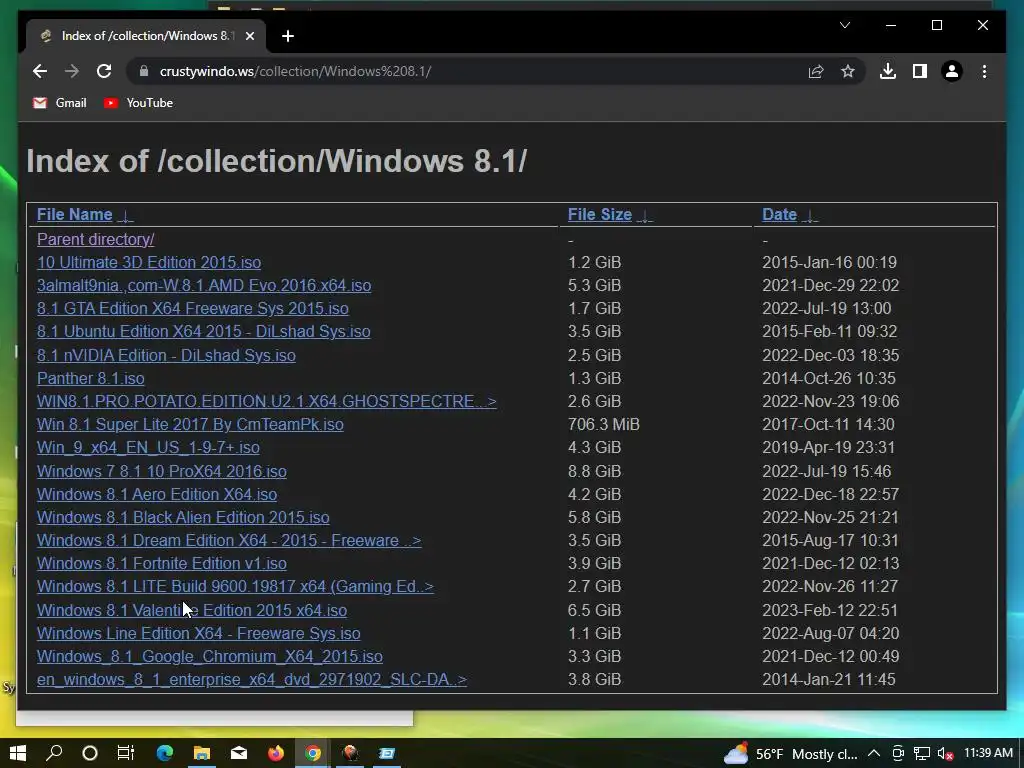Click the Date descending arrow
Image resolution: width=1024 pixels, height=768 pixels.
pos(810,216)
